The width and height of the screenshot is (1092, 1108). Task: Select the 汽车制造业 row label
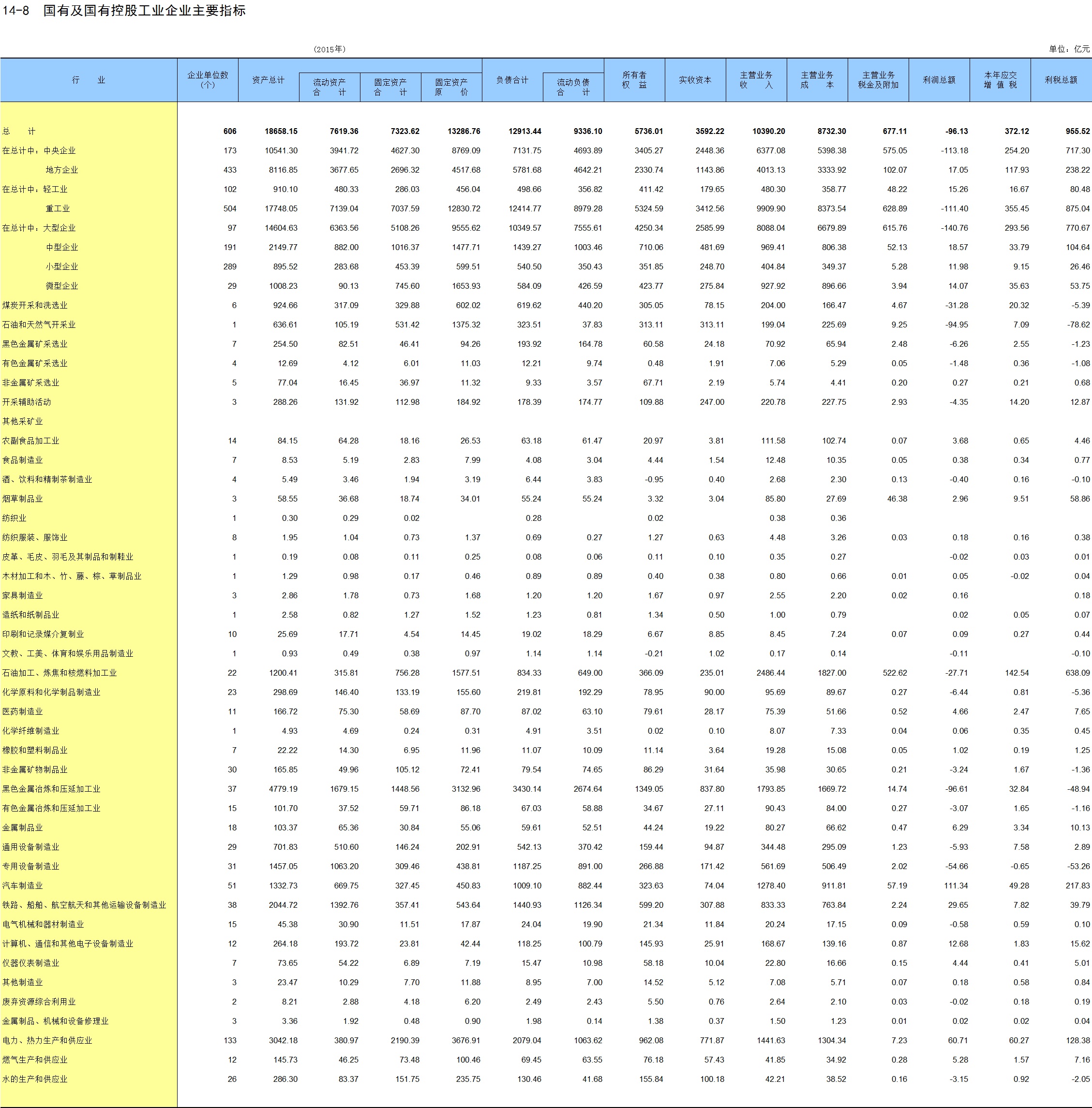tap(22, 886)
